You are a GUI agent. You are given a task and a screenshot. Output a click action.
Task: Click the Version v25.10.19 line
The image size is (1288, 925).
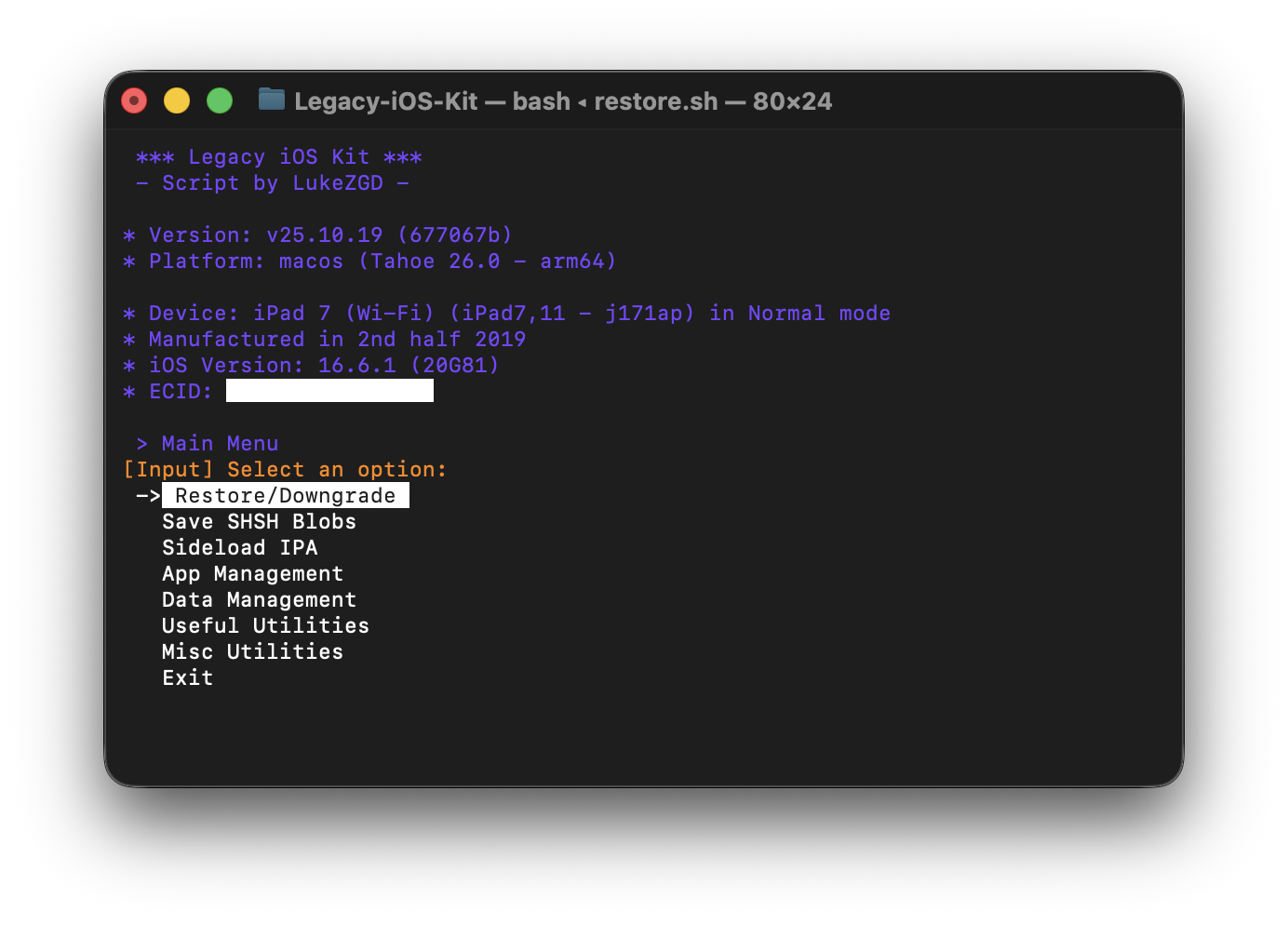click(x=317, y=235)
